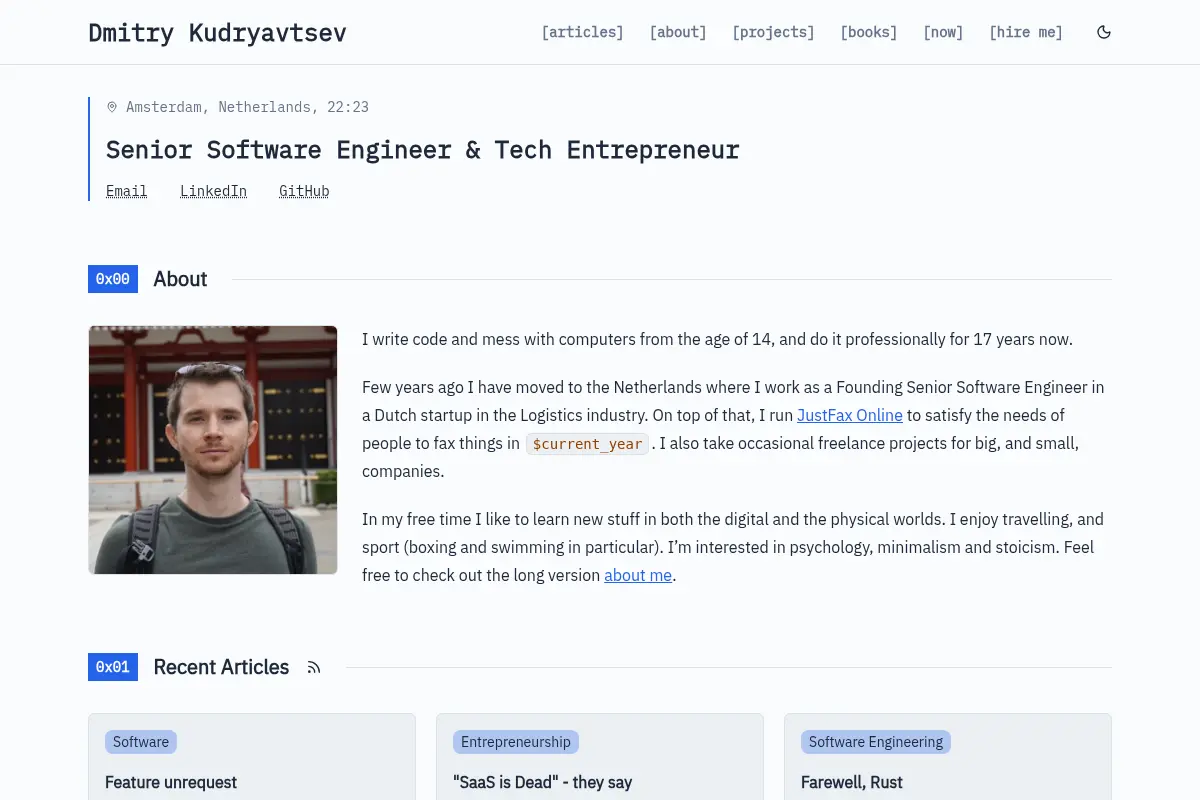Click the profile photo thumbnail
The image size is (1200, 800).
(x=213, y=450)
